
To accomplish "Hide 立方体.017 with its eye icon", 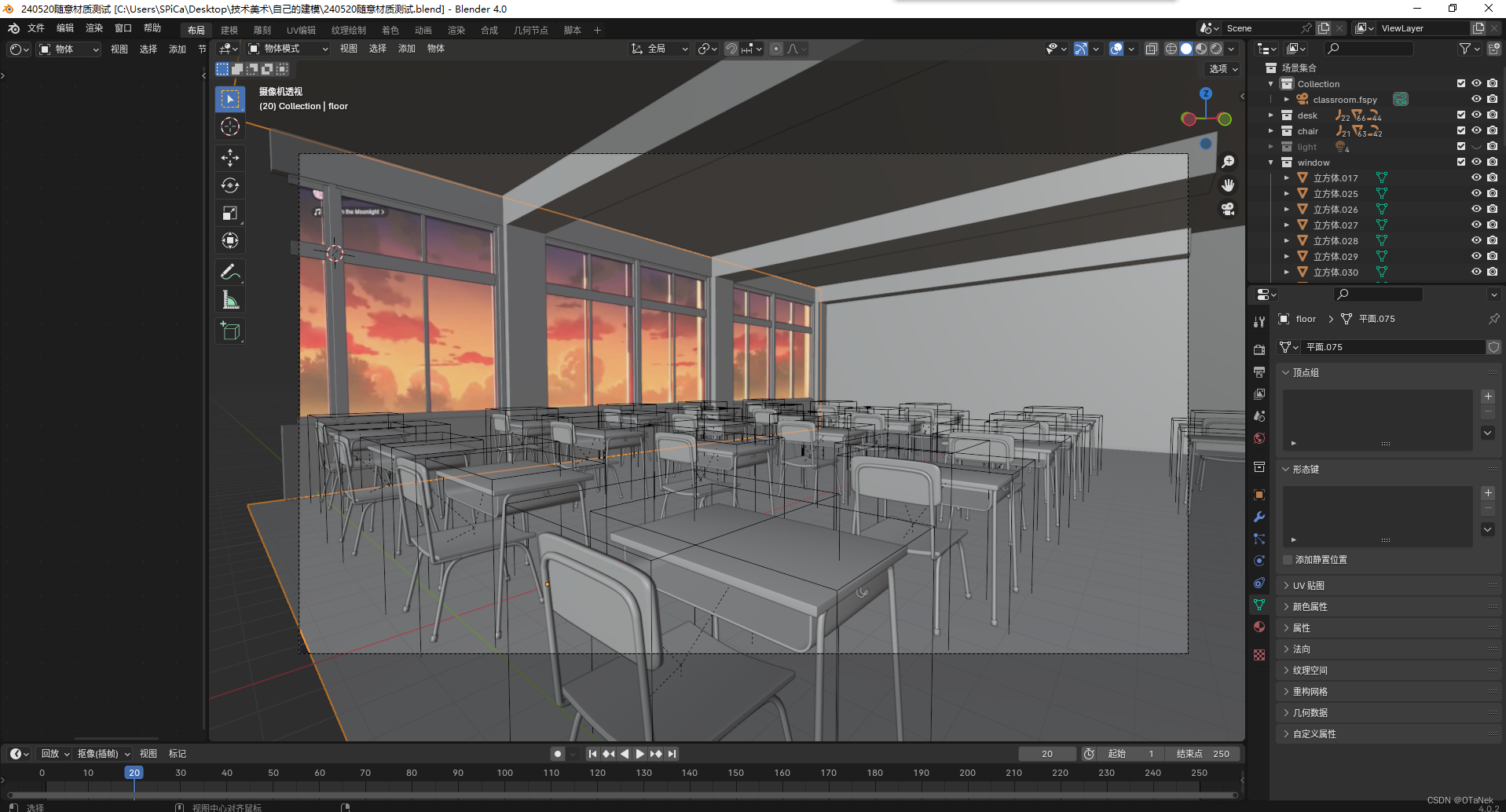I will pos(1476,177).
